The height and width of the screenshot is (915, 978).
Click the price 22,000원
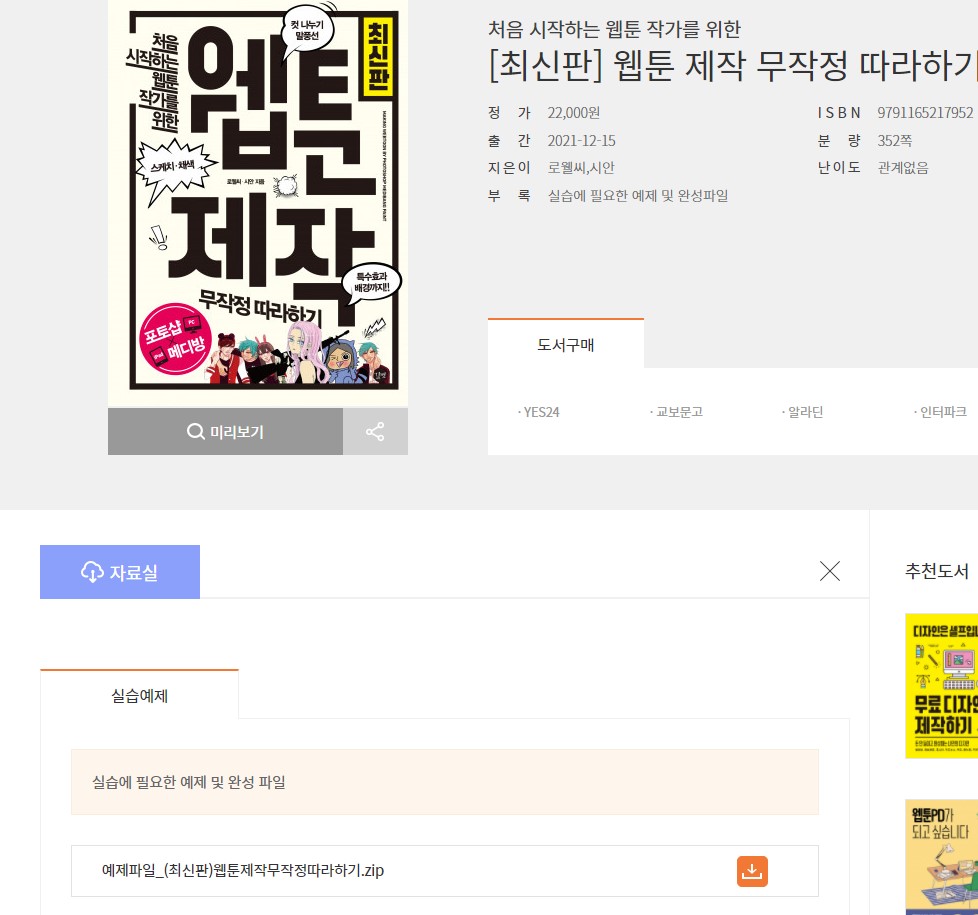coord(574,113)
